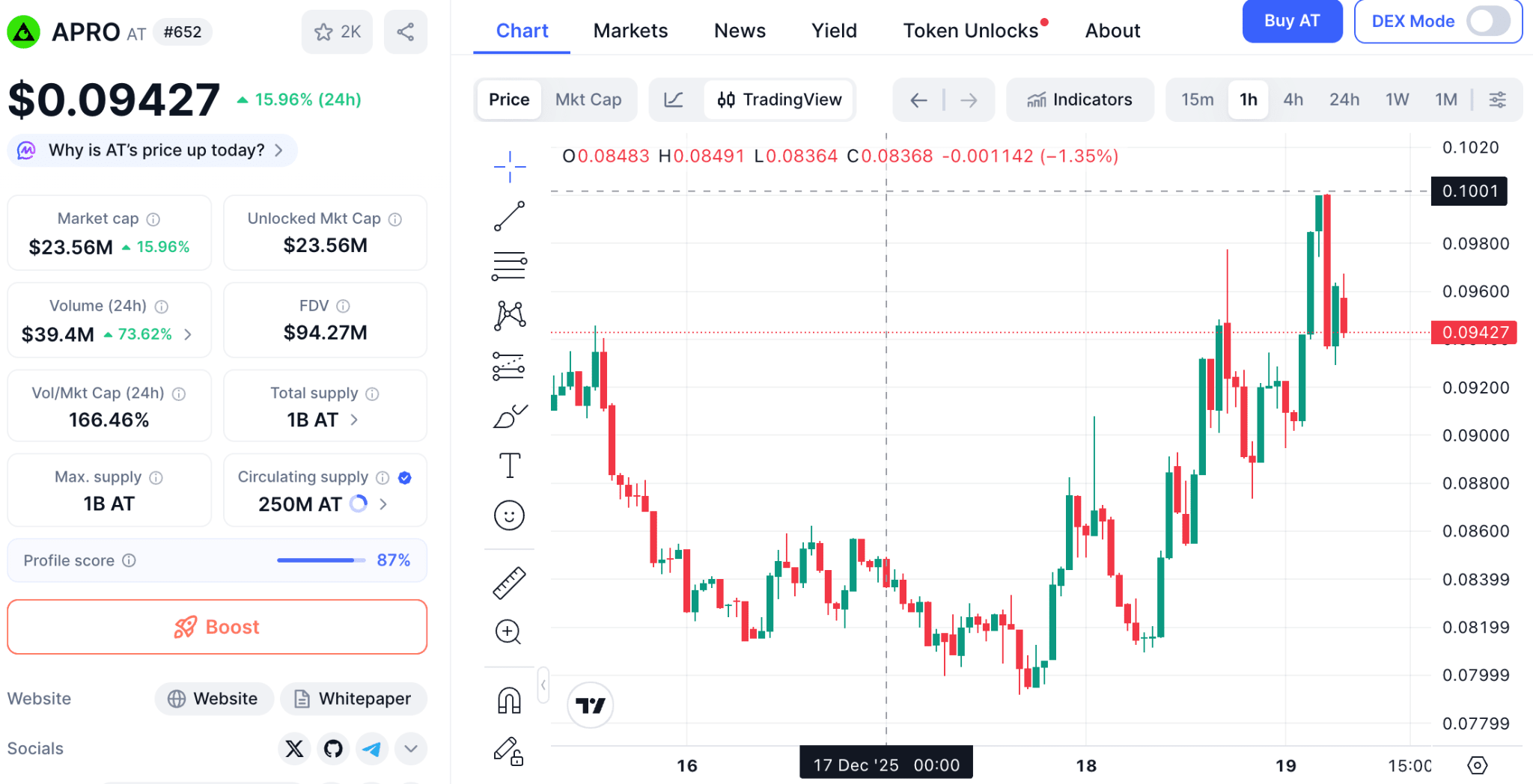Switch chart to Mkt Cap view
This screenshot has width=1533, height=784.
pyautogui.click(x=588, y=99)
